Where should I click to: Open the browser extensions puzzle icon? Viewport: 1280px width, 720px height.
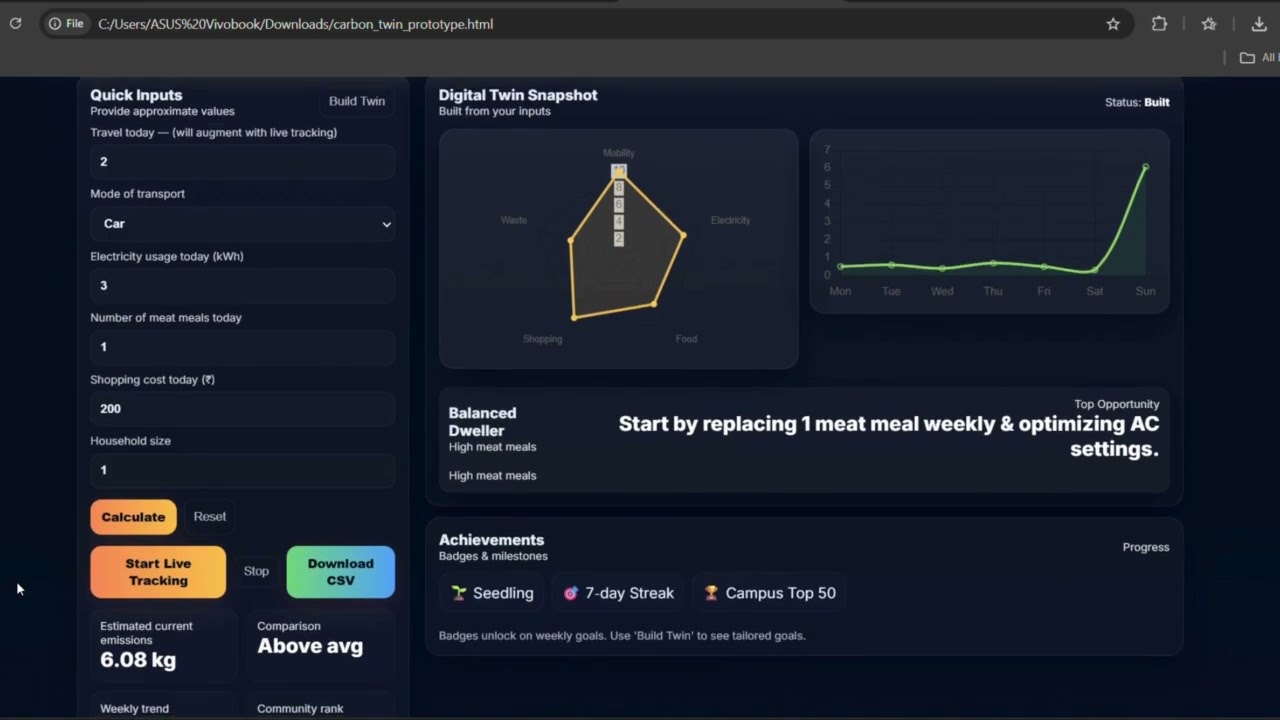pyautogui.click(x=1159, y=24)
